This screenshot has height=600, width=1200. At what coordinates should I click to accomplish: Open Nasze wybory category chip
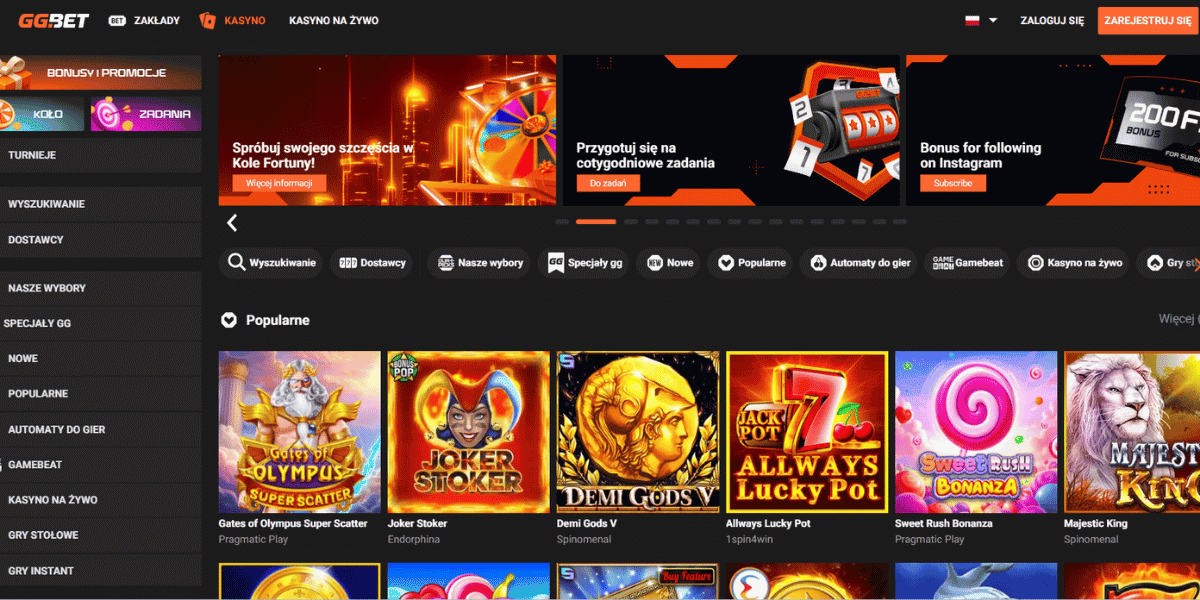click(x=480, y=263)
